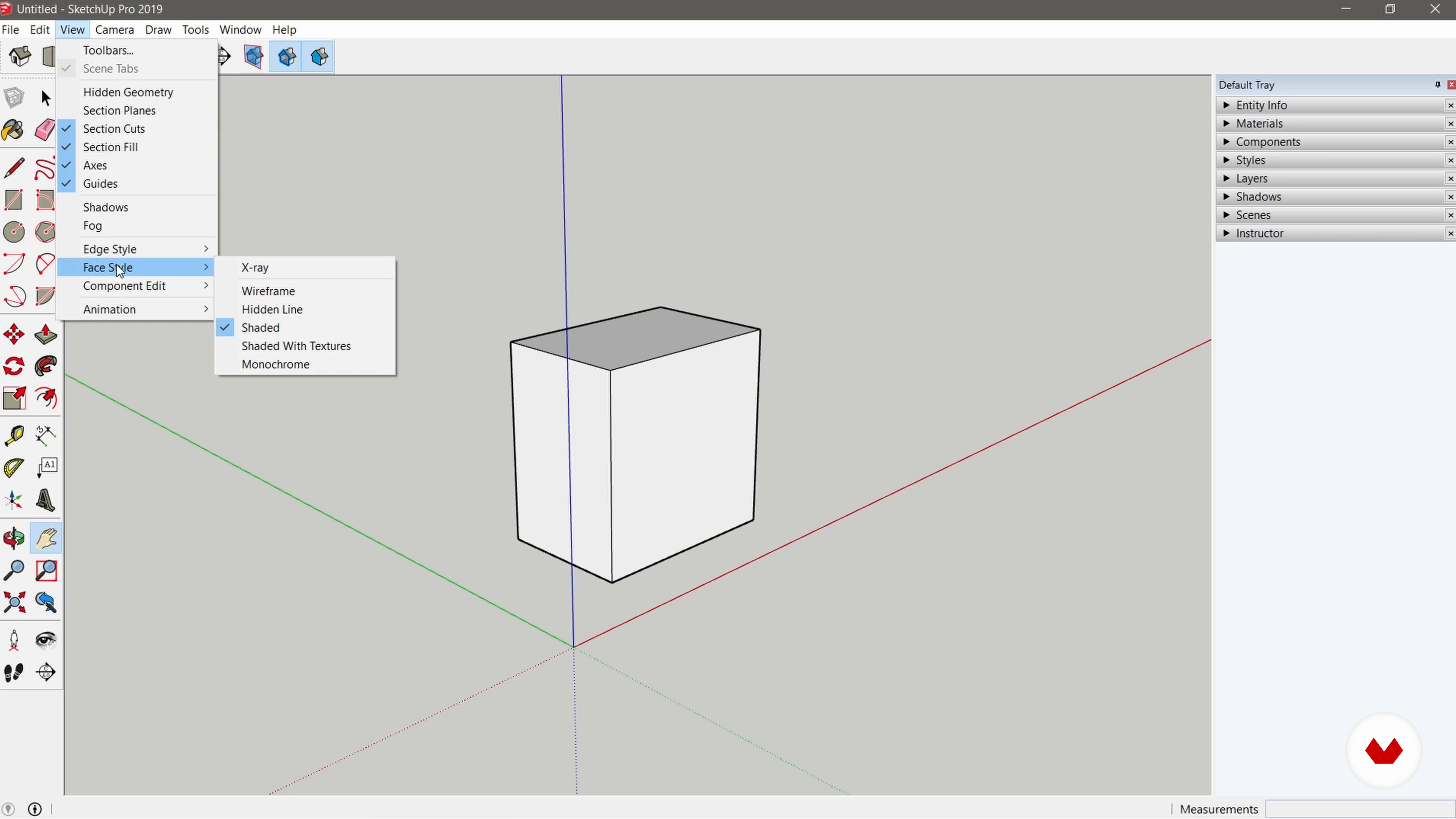Click the Display Section Planes toolbar icon

[254, 56]
